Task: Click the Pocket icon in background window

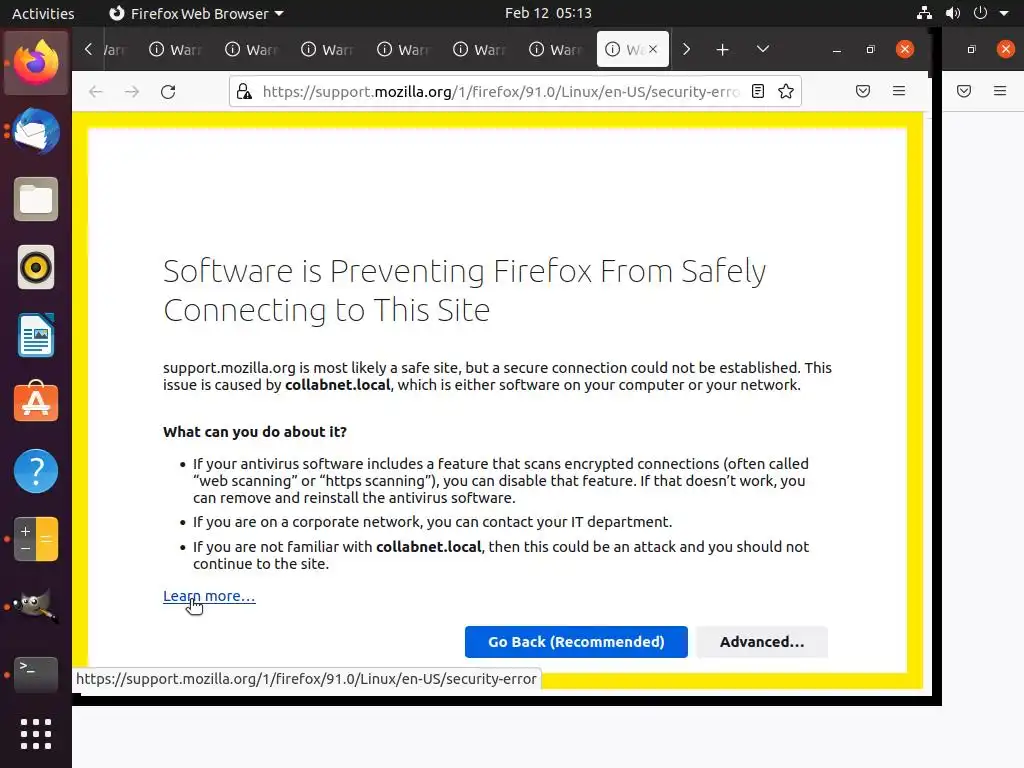Action: tap(964, 91)
